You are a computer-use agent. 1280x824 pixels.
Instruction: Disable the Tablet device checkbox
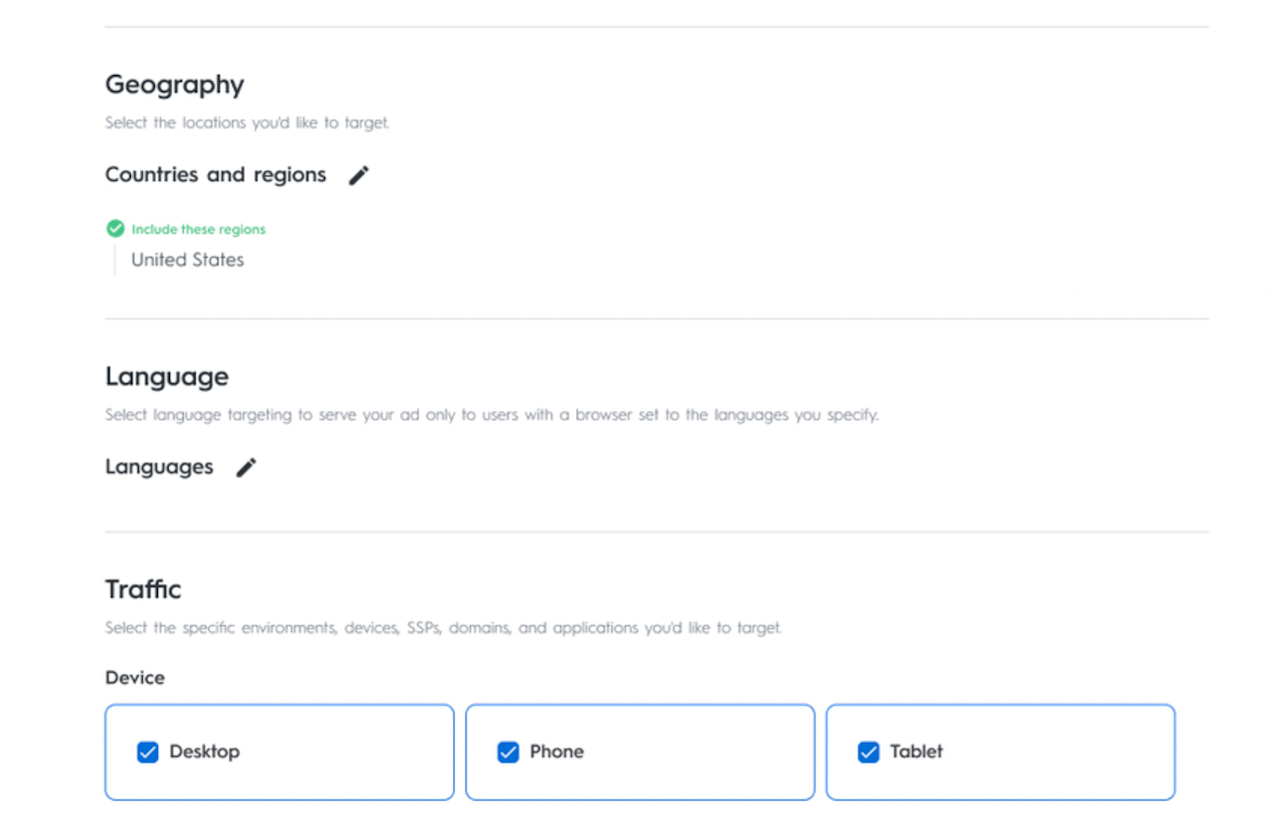[868, 752]
